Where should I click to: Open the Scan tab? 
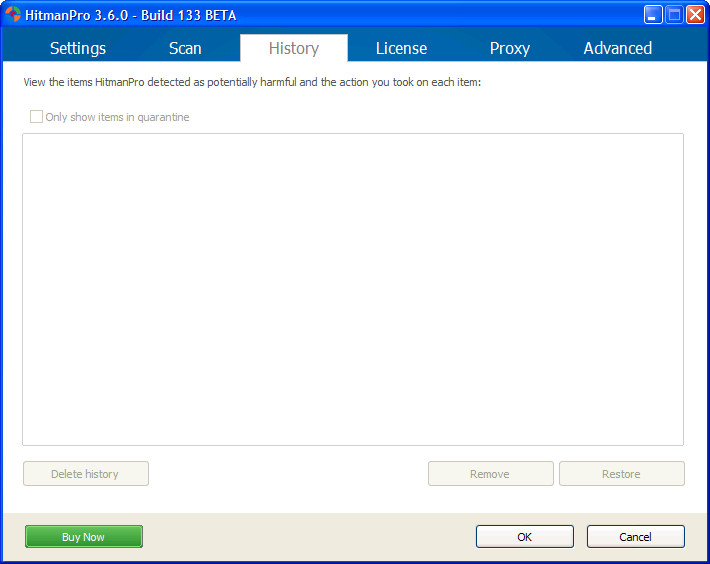(x=185, y=48)
